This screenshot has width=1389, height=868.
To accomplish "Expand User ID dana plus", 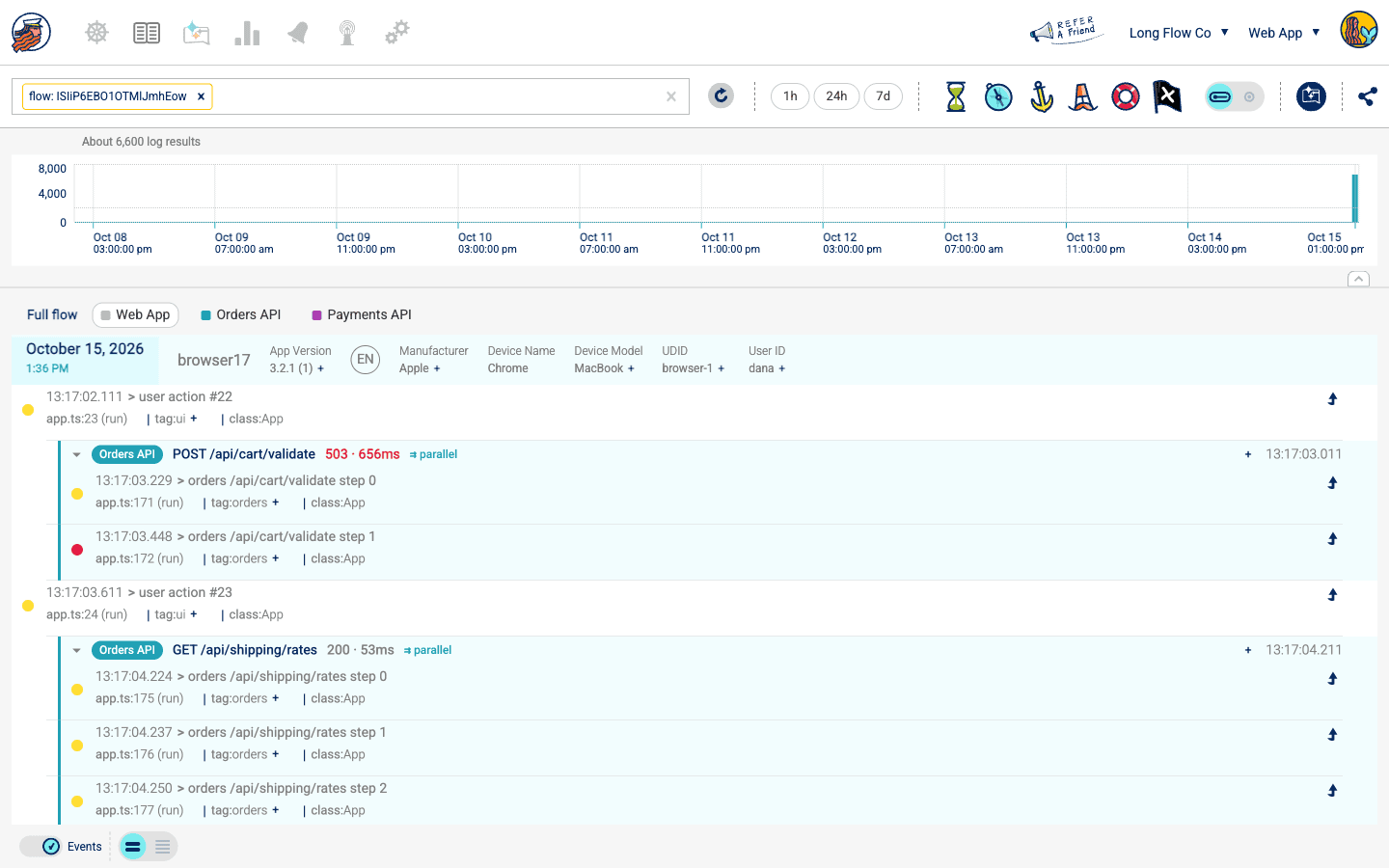I will tap(781, 368).
